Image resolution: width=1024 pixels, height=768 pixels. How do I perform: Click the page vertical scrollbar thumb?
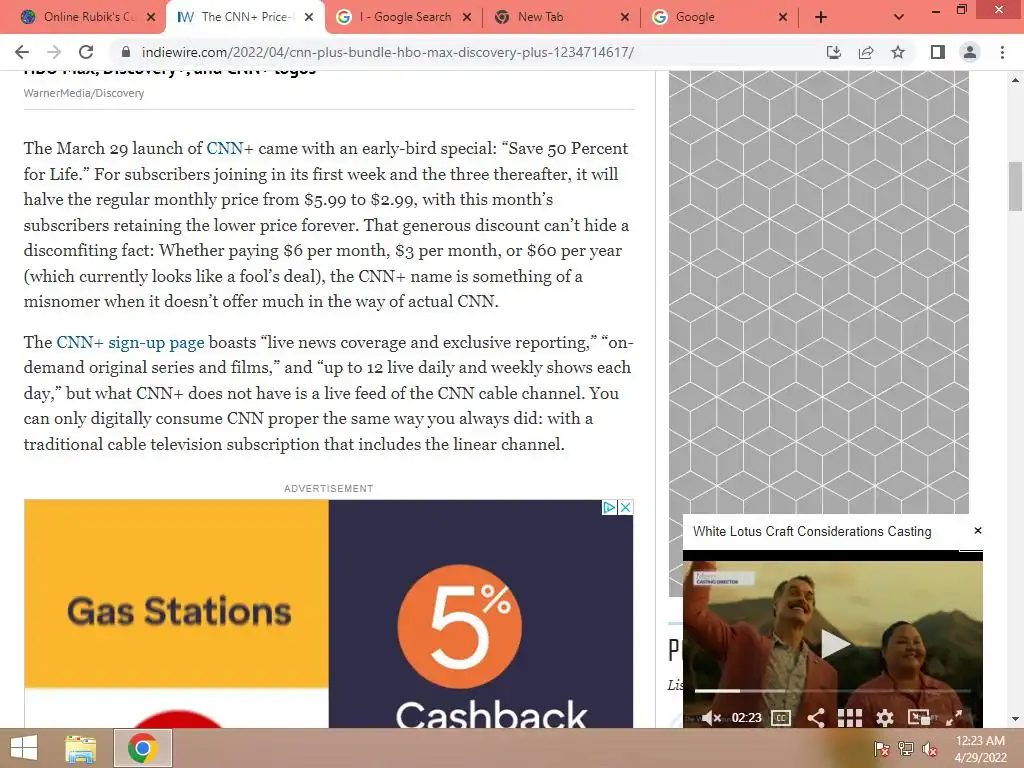pos(1015,186)
